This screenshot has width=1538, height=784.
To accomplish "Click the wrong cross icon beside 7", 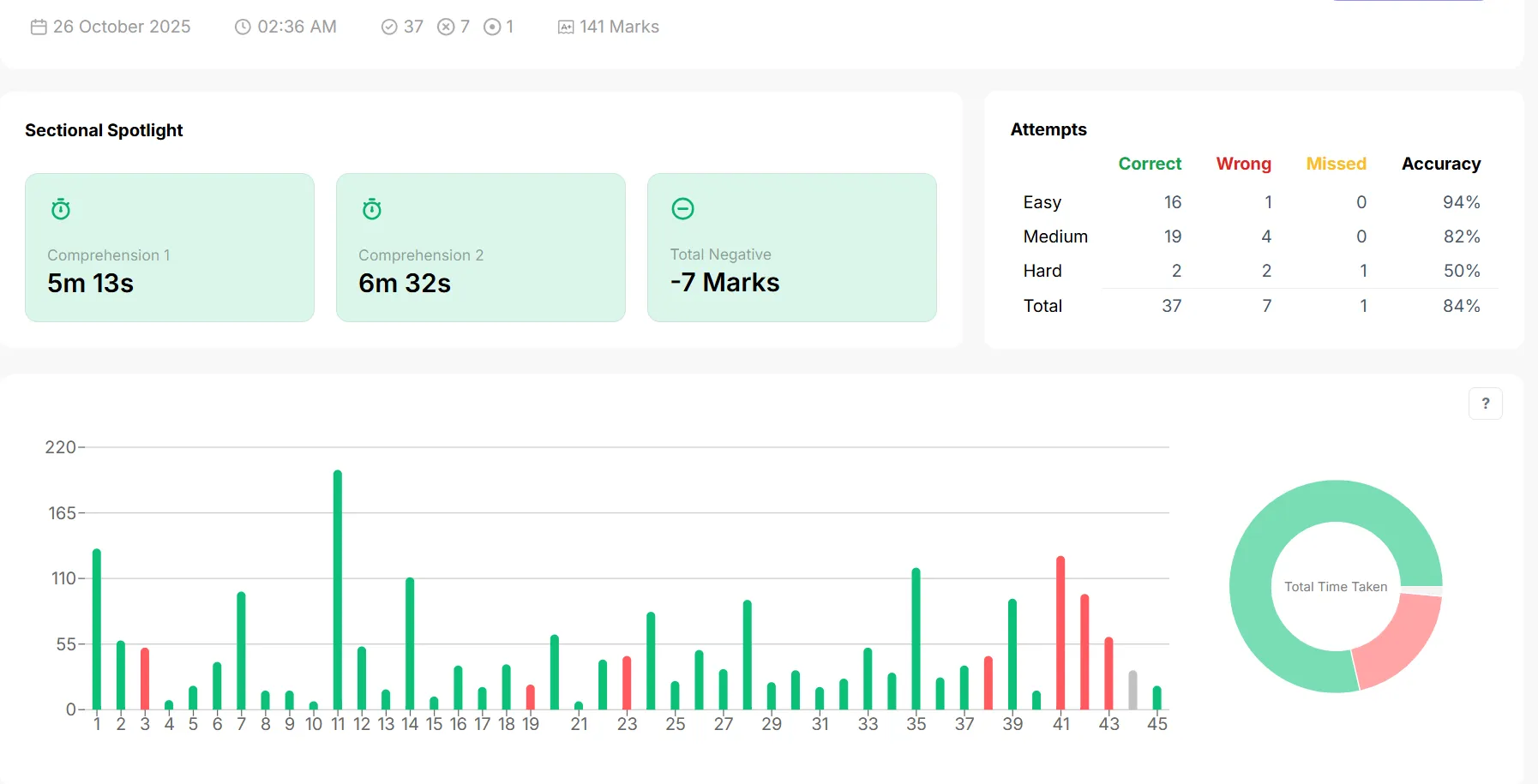I will tap(446, 27).
